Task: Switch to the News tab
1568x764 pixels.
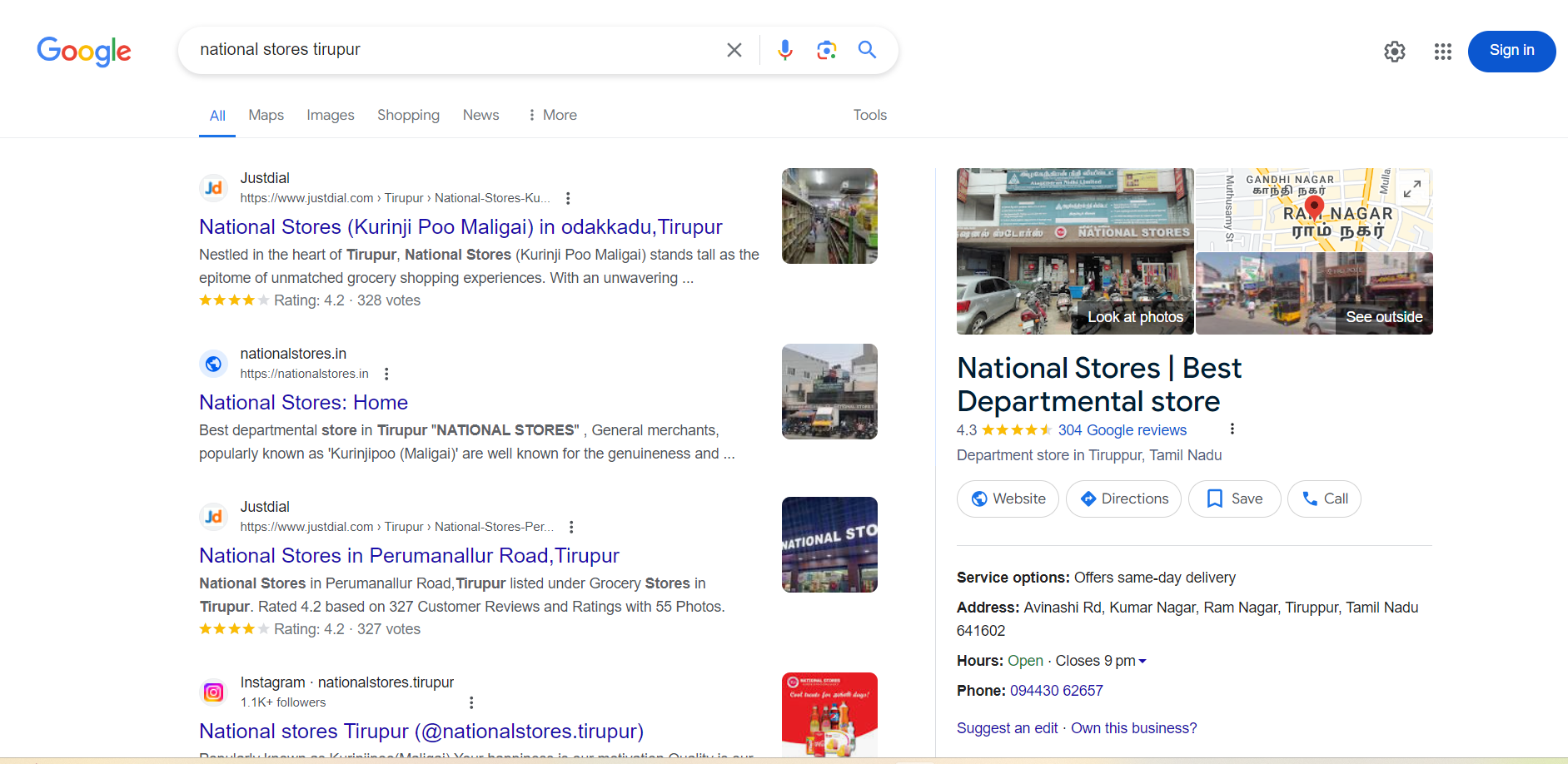Action: [x=481, y=115]
